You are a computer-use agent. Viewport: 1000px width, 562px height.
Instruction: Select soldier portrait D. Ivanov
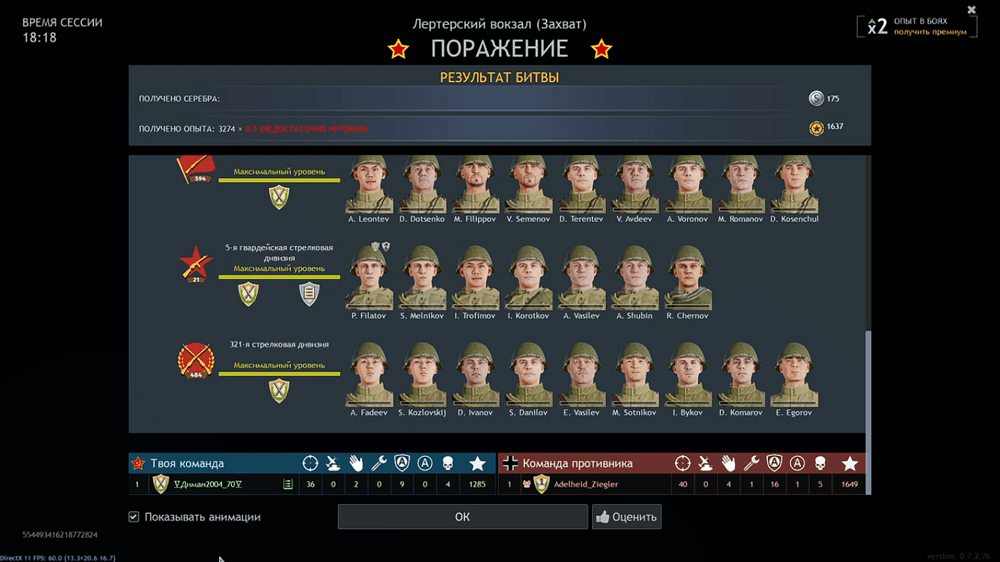coord(474,375)
